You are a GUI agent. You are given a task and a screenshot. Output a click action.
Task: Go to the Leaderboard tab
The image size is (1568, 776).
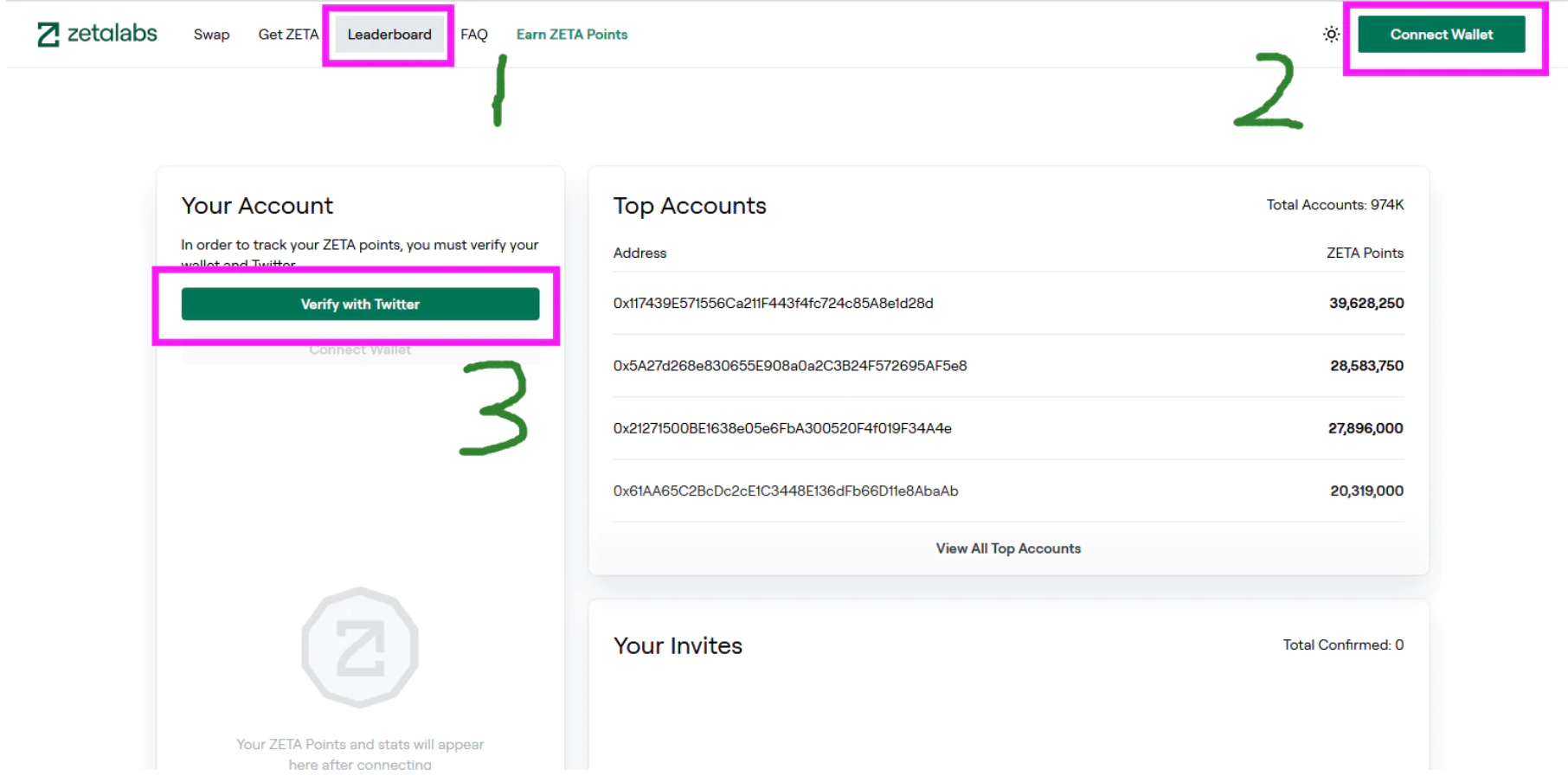389,35
